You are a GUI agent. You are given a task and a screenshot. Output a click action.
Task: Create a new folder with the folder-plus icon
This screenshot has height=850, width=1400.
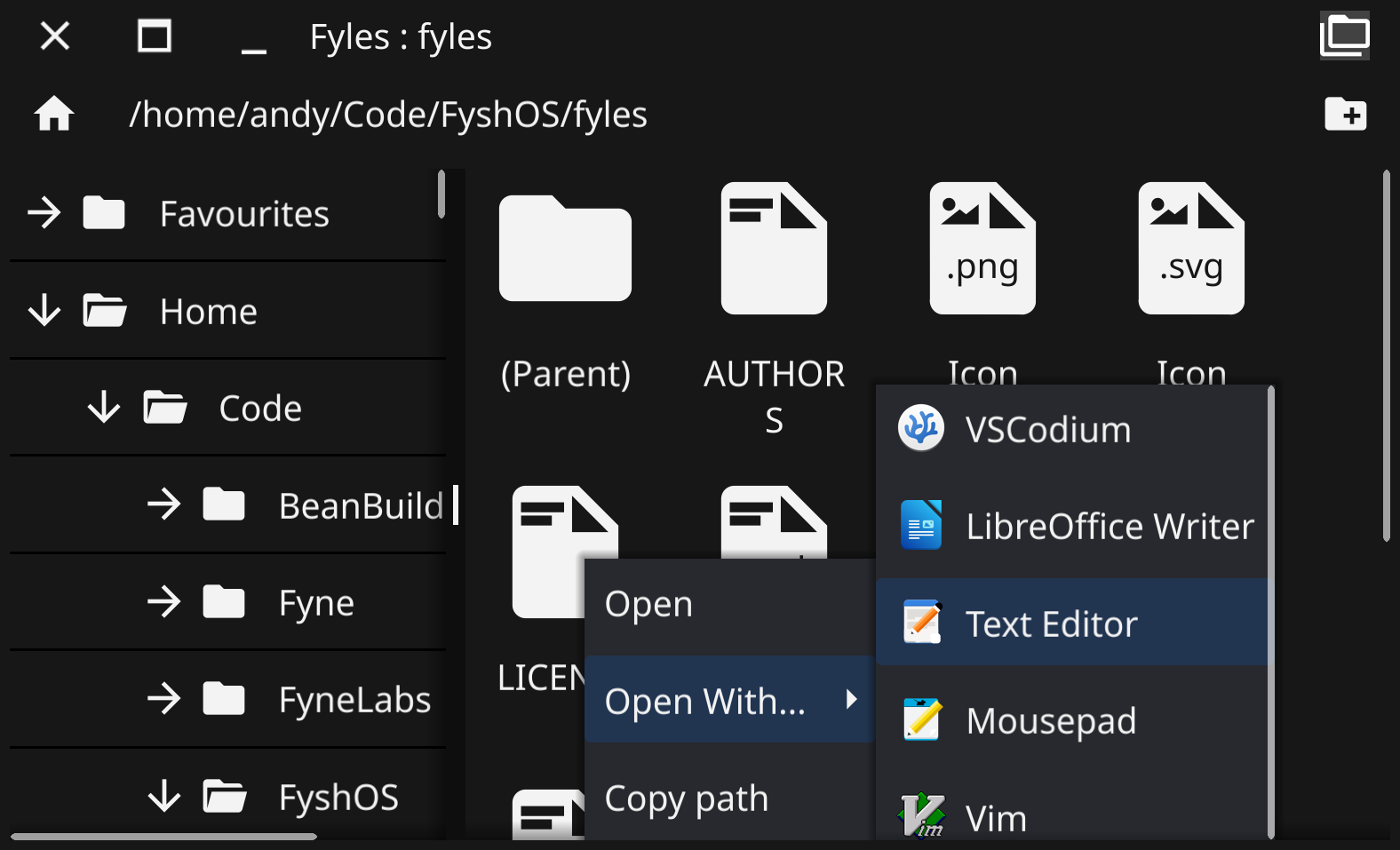point(1346,114)
